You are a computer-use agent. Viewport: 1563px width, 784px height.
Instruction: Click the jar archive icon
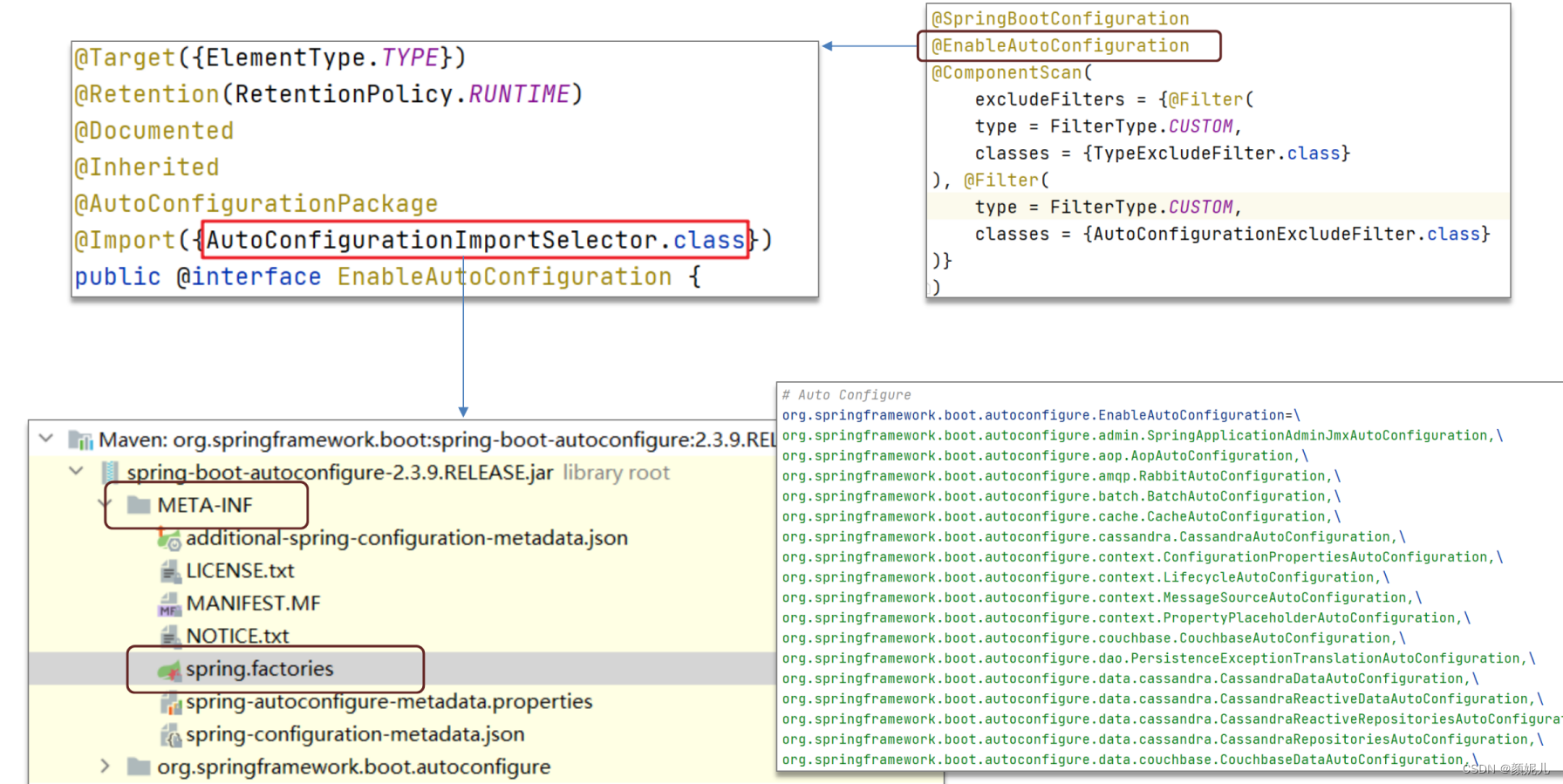[x=111, y=473]
